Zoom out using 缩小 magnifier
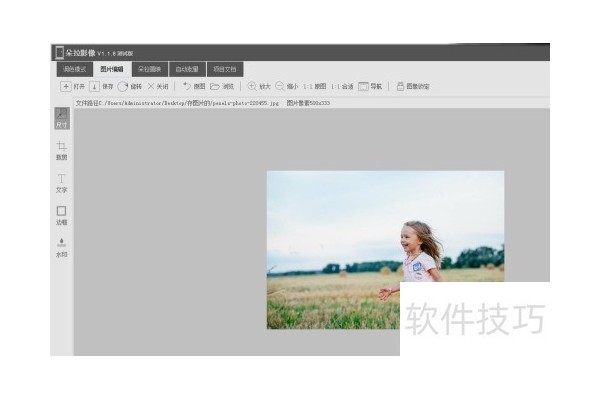This screenshot has height=400, width=600. pos(287,86)
